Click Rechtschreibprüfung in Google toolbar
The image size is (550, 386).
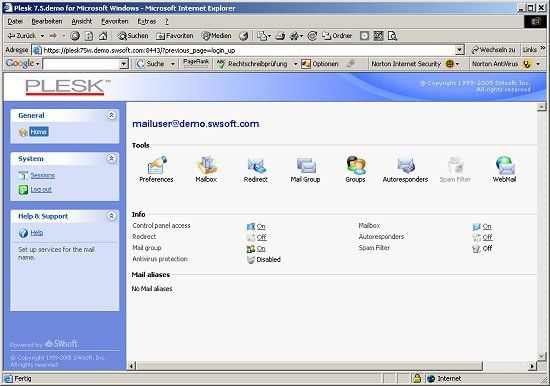tap(252, 64)
